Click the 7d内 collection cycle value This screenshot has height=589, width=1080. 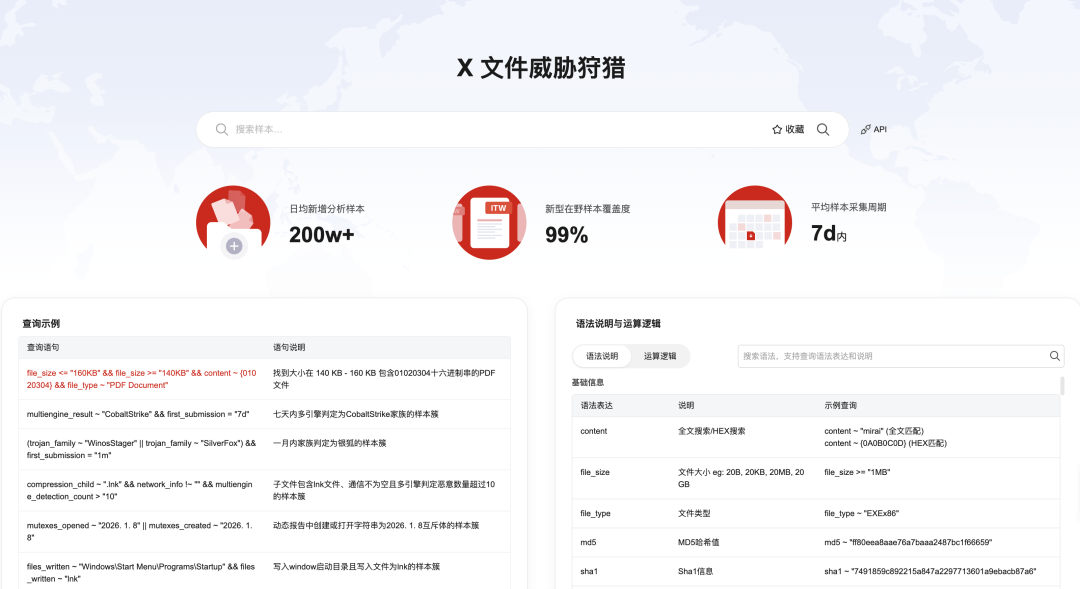(x=829, y=234)
